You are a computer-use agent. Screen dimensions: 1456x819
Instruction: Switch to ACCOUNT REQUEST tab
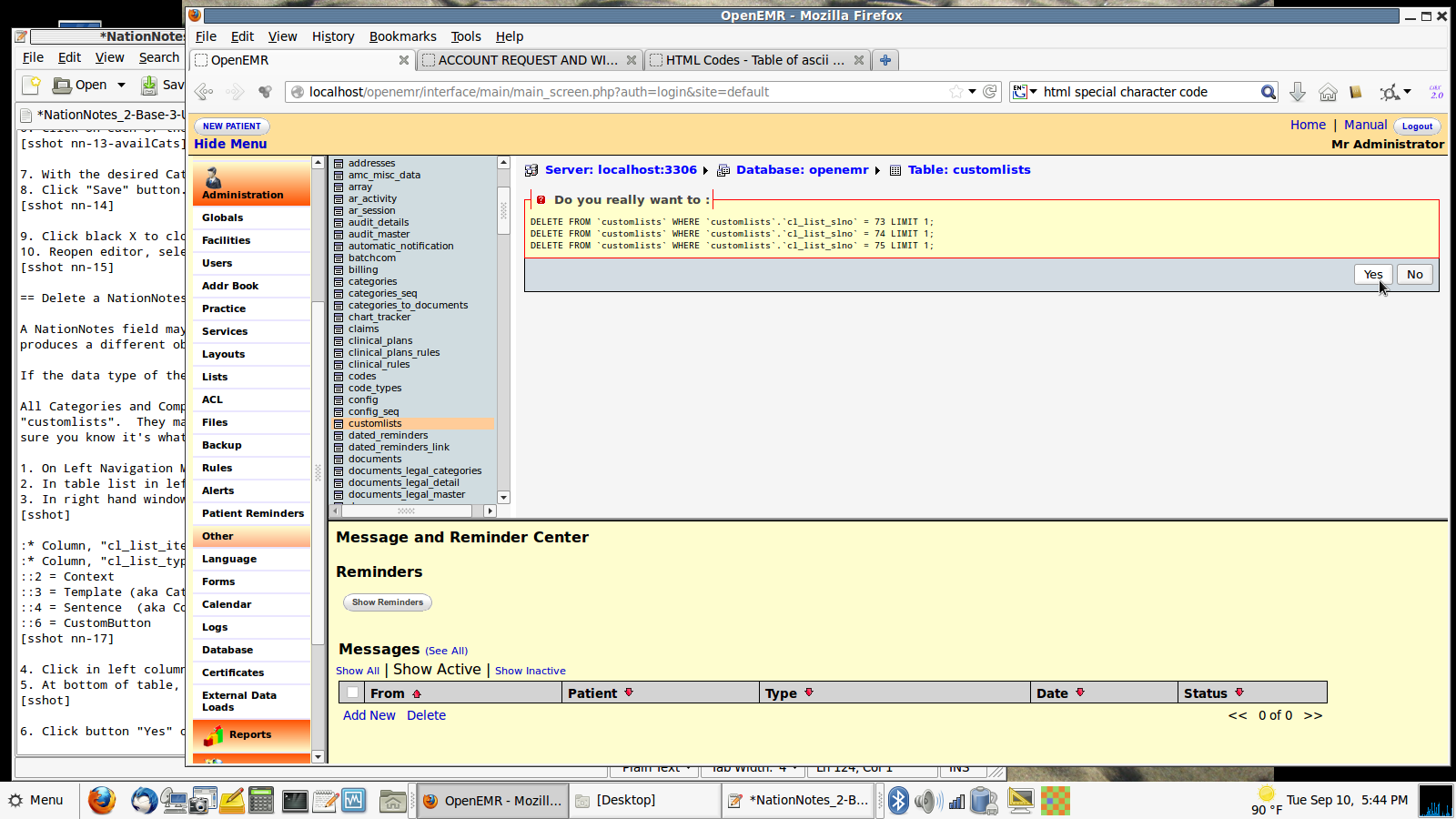[x=530, y=60]
